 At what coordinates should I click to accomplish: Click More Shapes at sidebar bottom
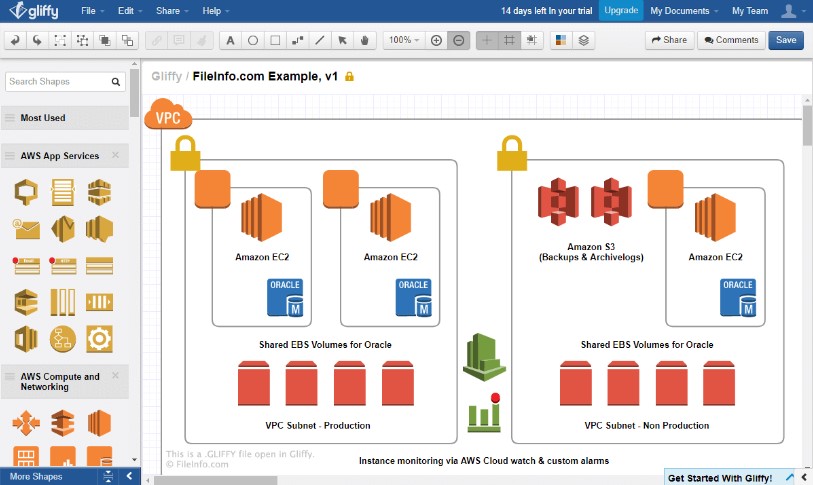36,476
